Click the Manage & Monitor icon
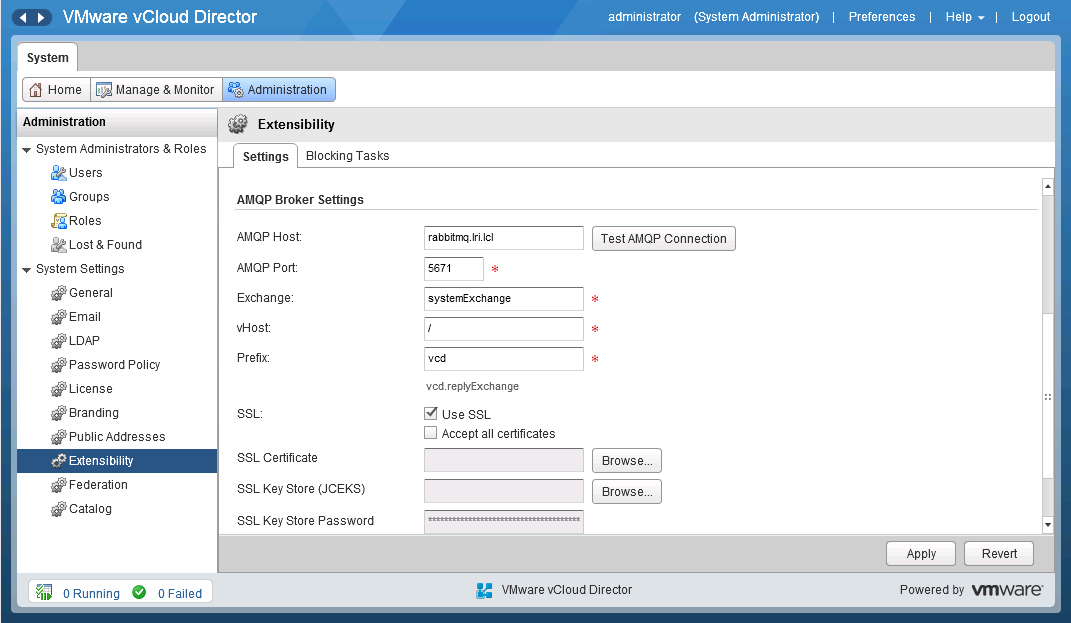This screenshot has width=1071, height=623. coord(104,90)
